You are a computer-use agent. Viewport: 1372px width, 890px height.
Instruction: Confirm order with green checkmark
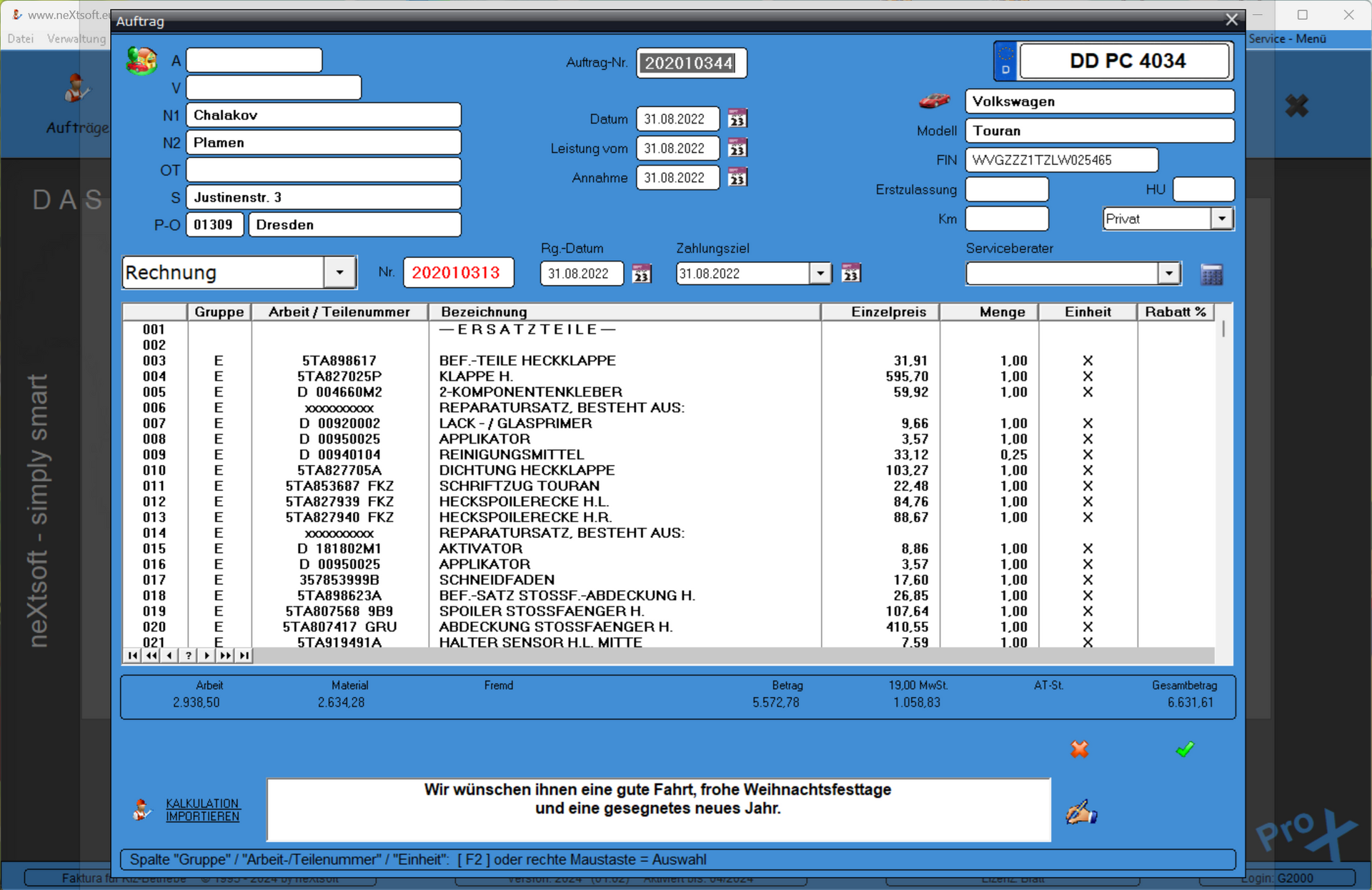tap(1185, 749)
